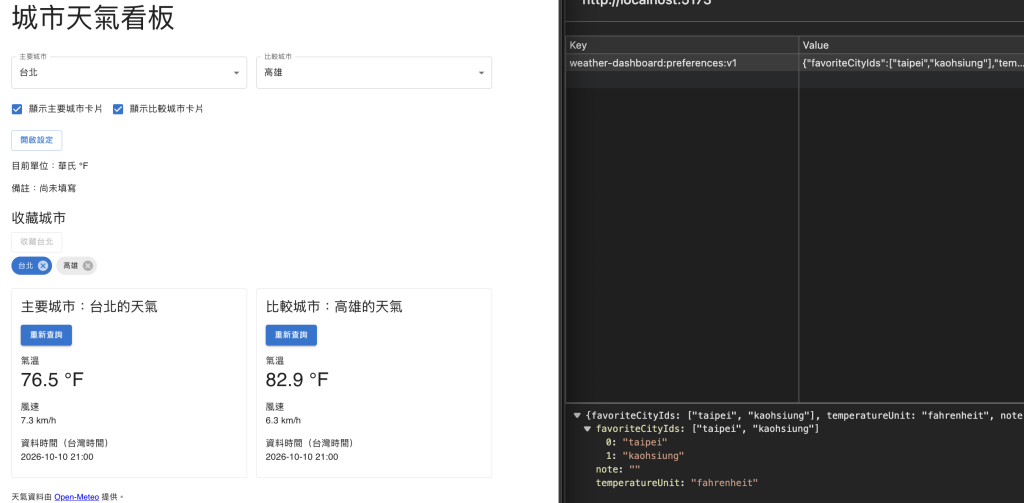The height and width of the screenshot is (503, 1024).
Task: Remove 台北 chip via its delete icon
Action: [42, 266]
